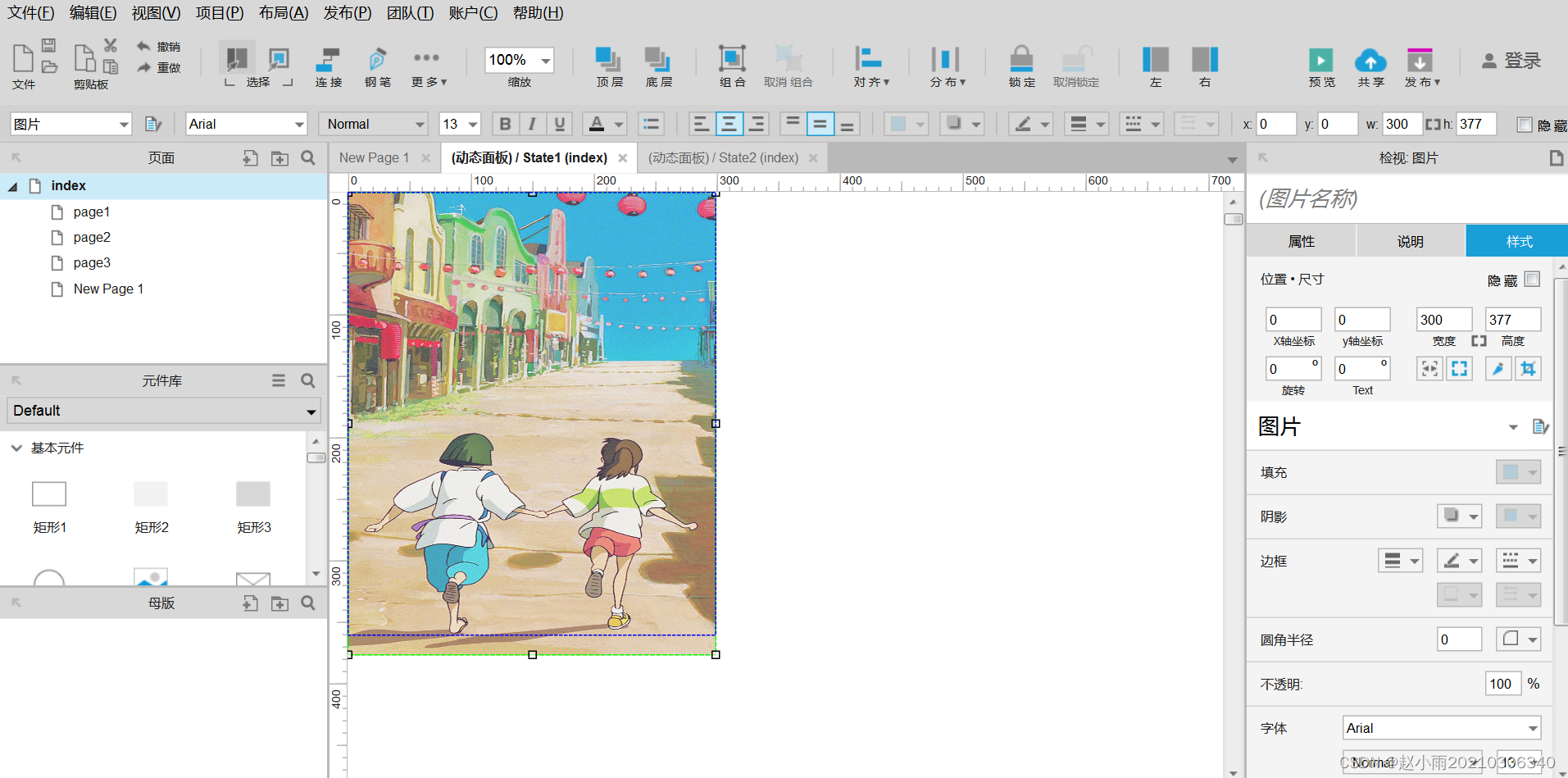This screenshot has width=1568, height=778.
Task: Toggle 隐藏 checkbox in top toolbar
Action: click(1525, 124)
